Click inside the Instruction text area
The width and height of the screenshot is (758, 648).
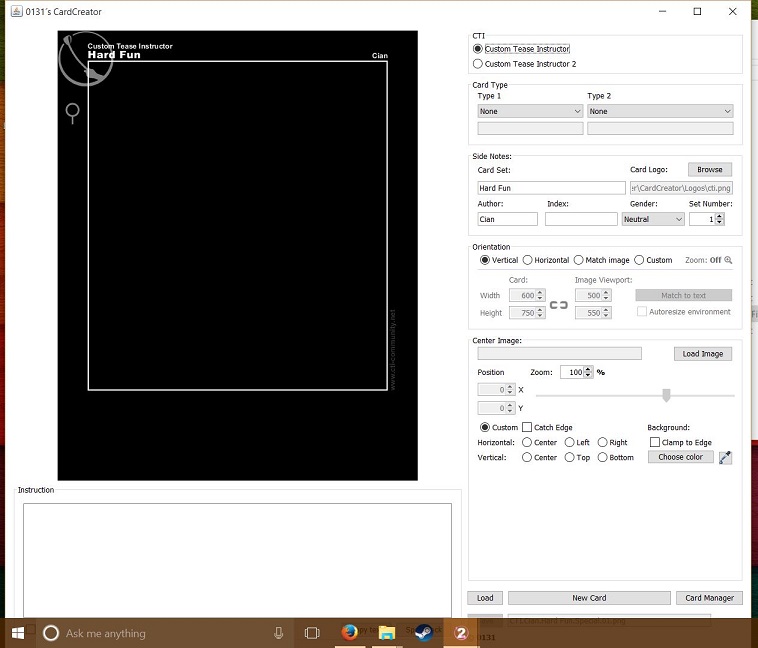tap(237, 560)
